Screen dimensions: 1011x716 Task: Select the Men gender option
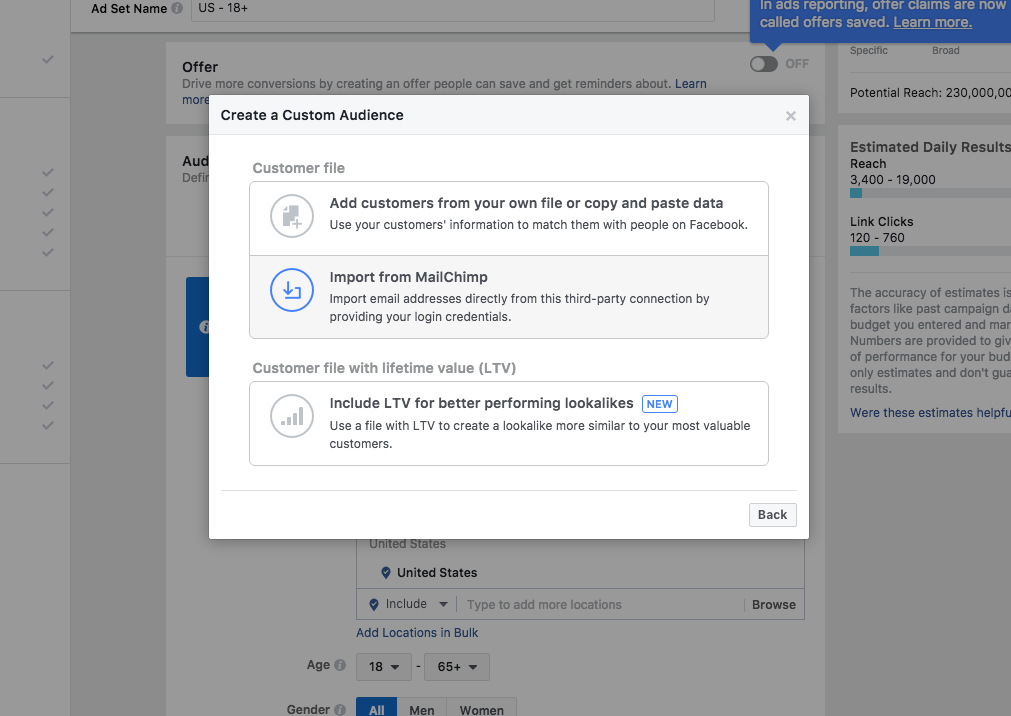coord(422,708)
